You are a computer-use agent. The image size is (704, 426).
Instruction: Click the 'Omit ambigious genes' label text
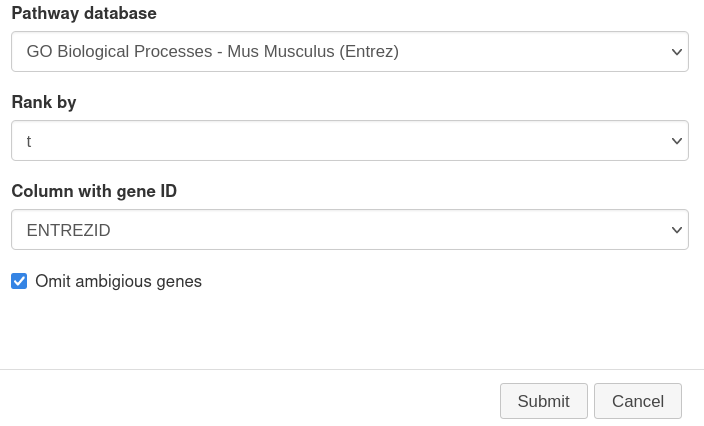tap(119, 281)
